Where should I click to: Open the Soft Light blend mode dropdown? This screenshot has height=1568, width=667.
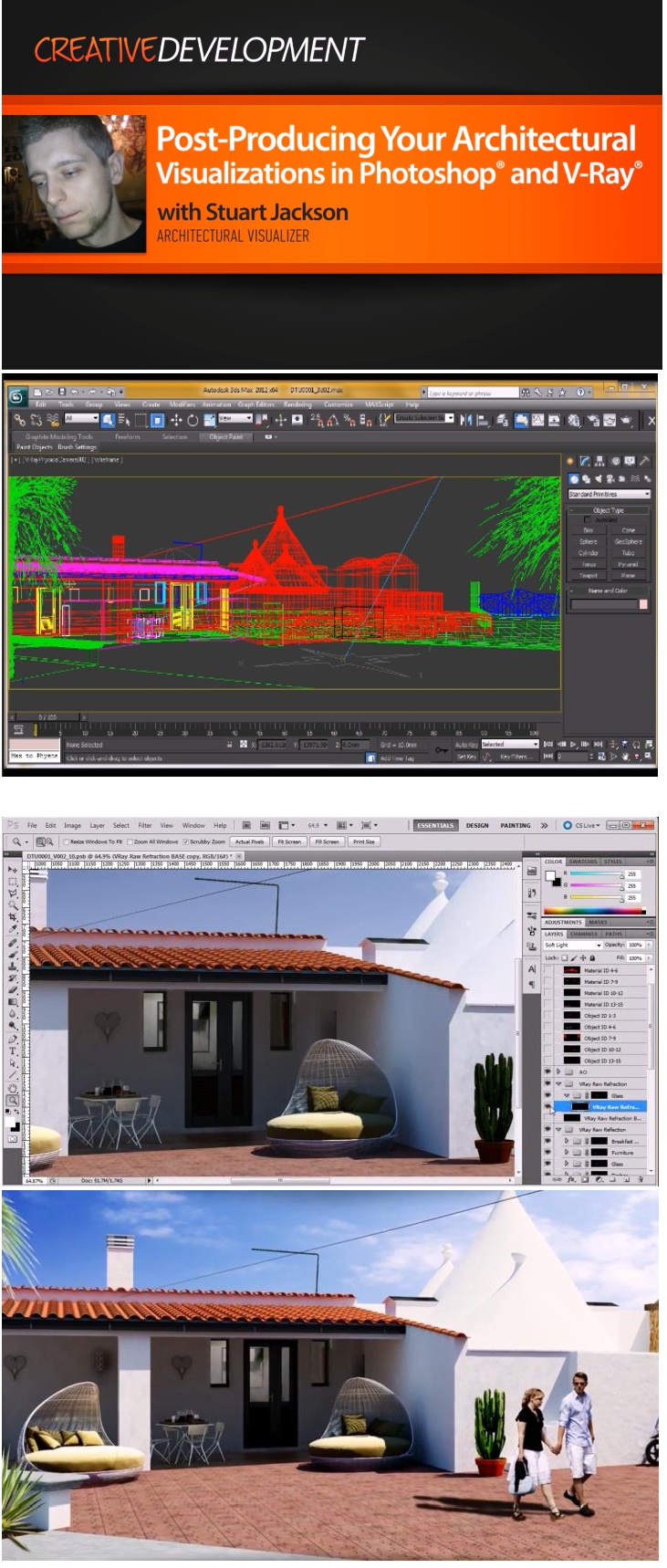click(572, 945)
